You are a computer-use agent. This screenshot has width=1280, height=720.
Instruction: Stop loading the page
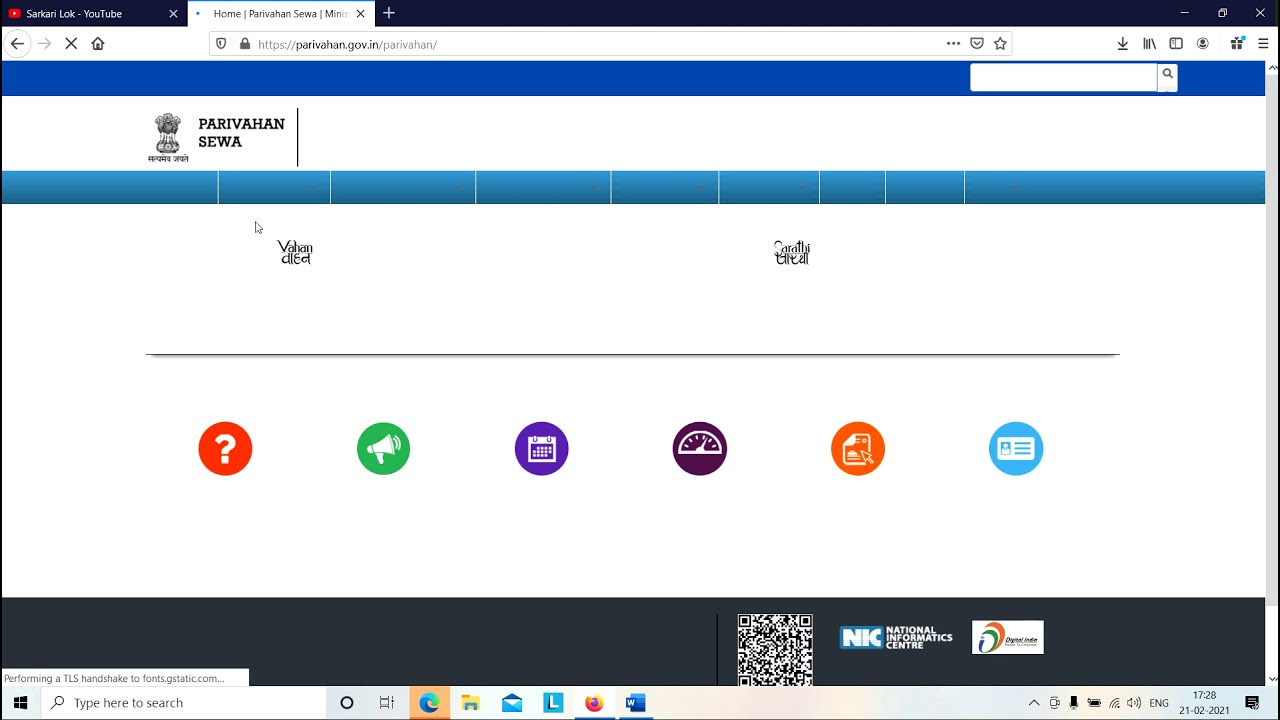point(71,44)
